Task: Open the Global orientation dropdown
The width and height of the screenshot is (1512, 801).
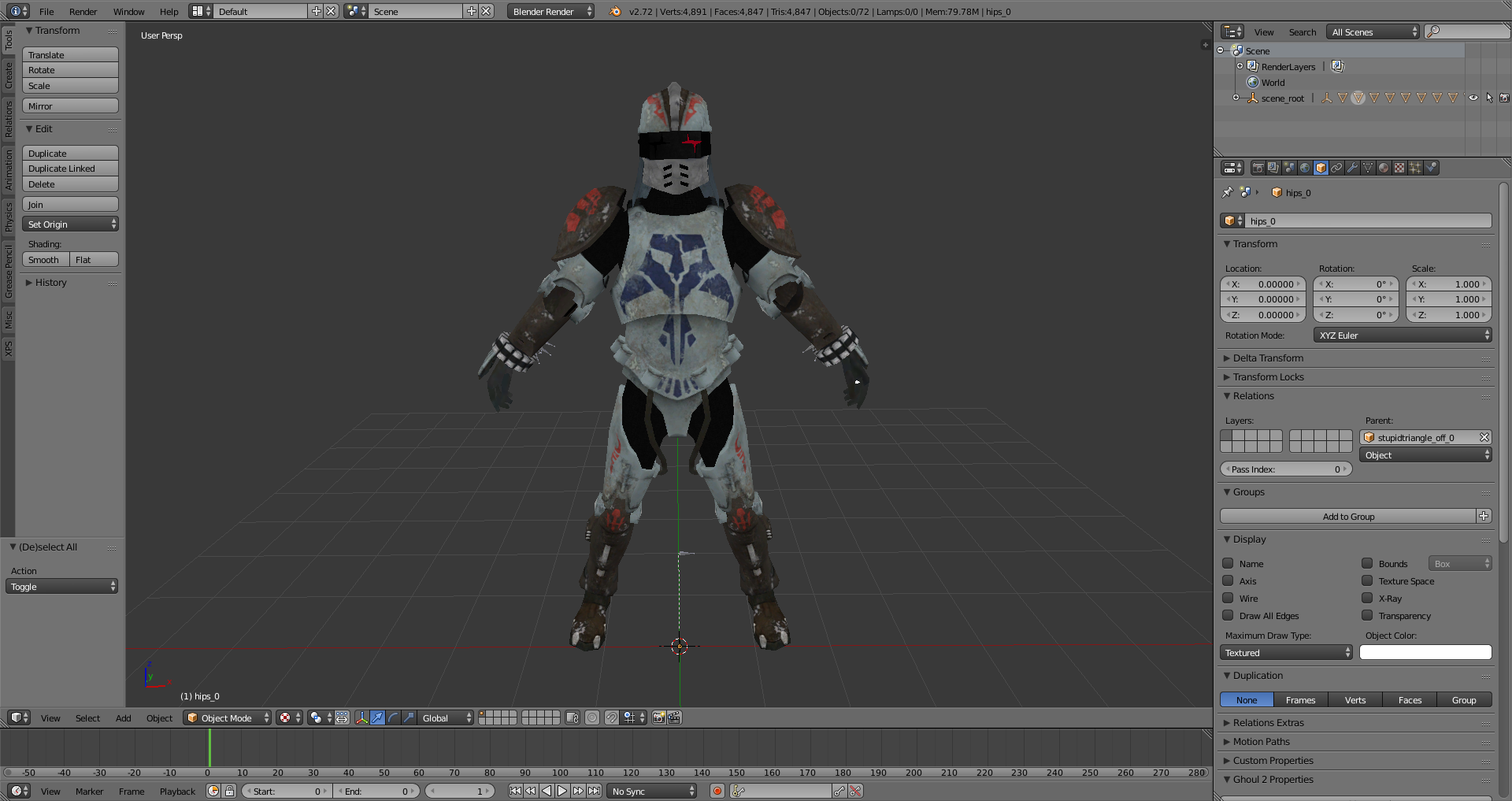Action: click(x=446, y=718)
